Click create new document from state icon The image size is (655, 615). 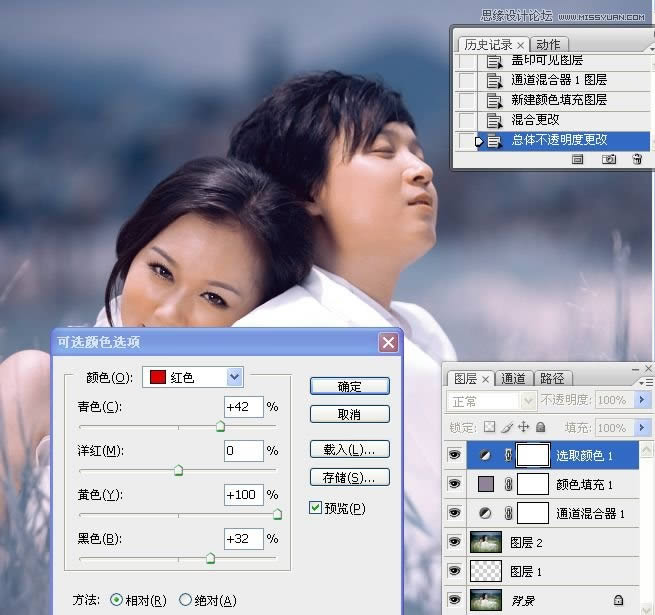click(578, 159)
